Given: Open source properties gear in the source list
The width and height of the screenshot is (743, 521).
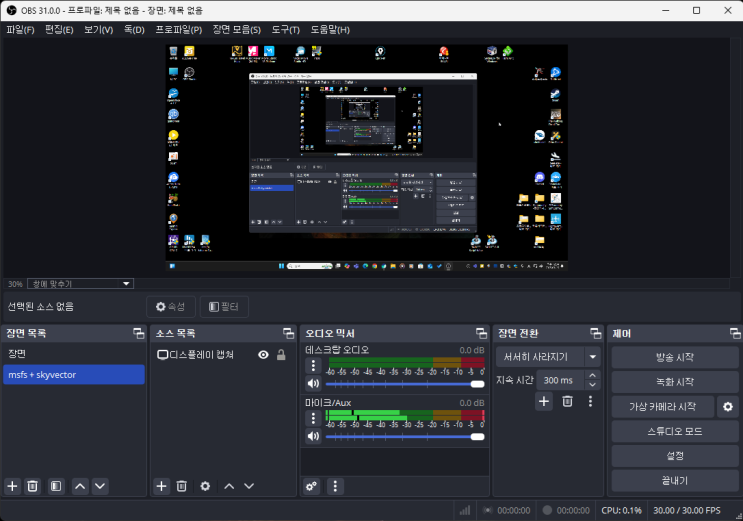Looking at the screenshot, I should 205,486.
